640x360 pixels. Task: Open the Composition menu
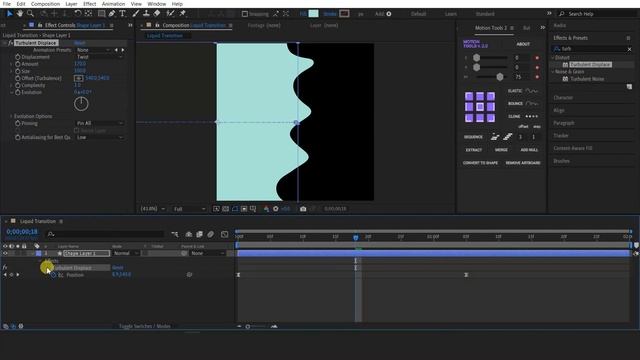45,4
